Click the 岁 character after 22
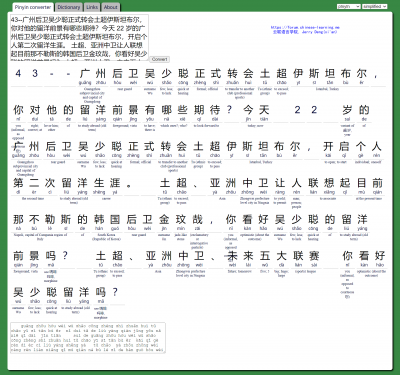 (347, 110)
